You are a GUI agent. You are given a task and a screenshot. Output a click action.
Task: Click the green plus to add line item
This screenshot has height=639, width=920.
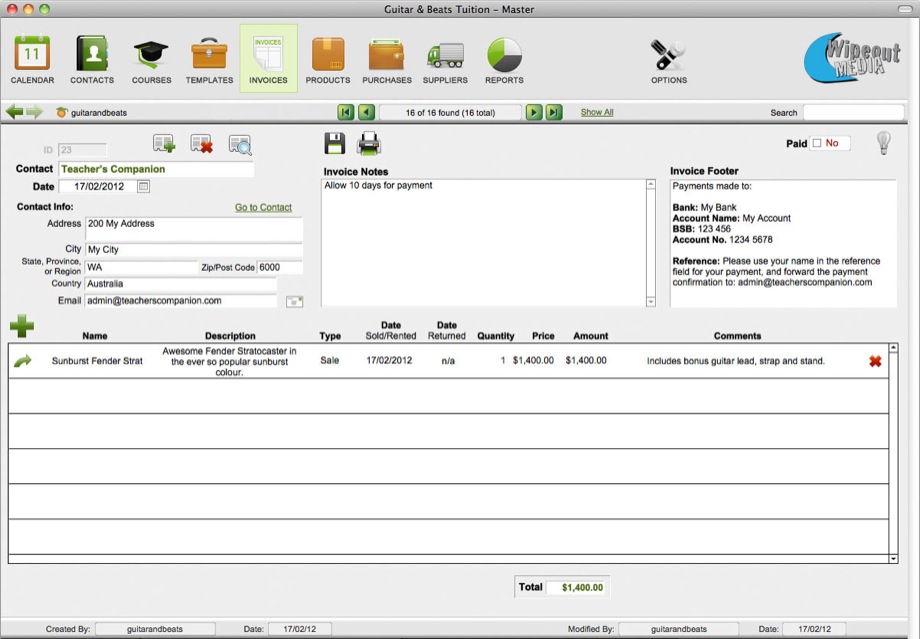(21, 325)
